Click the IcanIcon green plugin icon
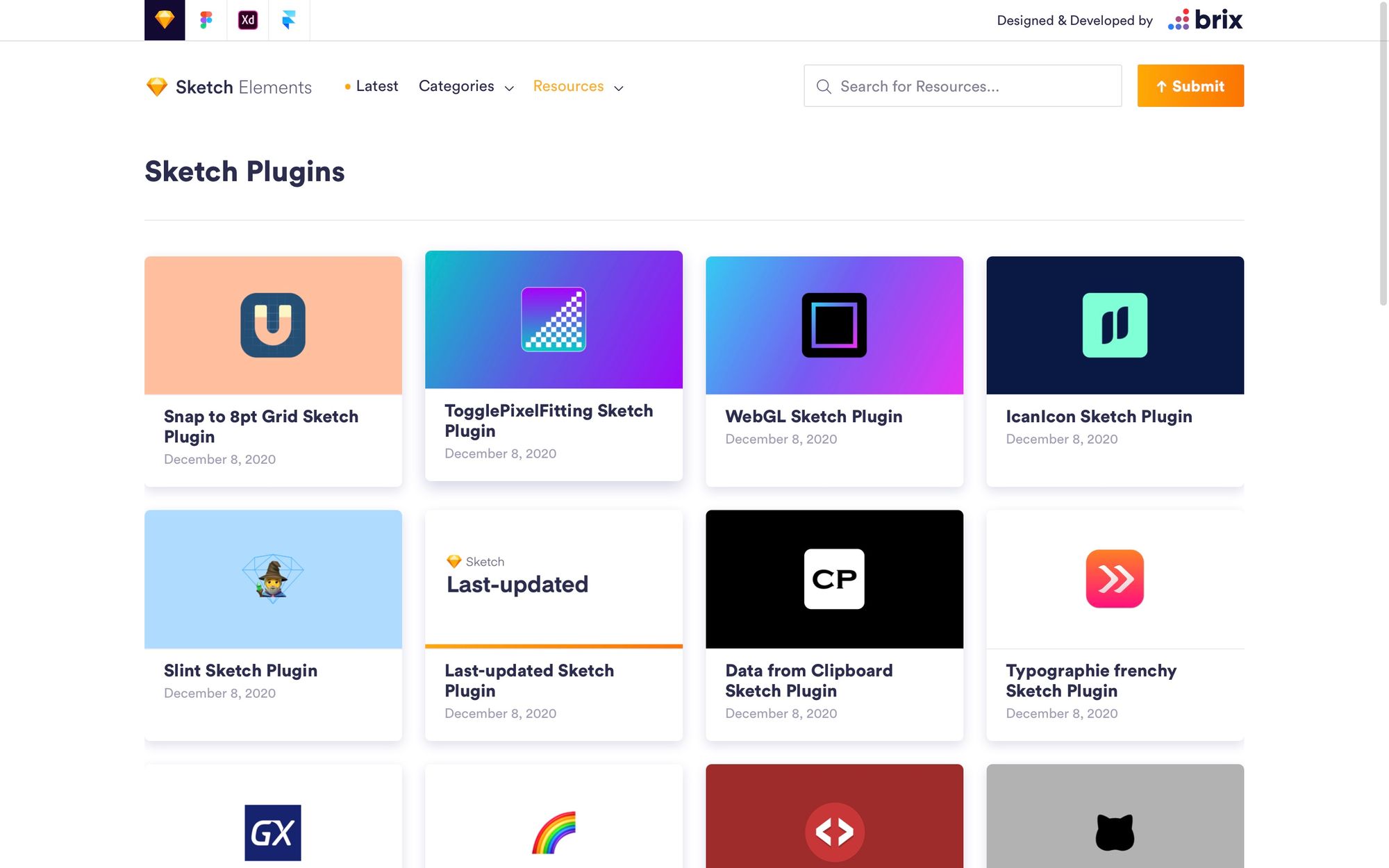 (x=1115, y=325)
